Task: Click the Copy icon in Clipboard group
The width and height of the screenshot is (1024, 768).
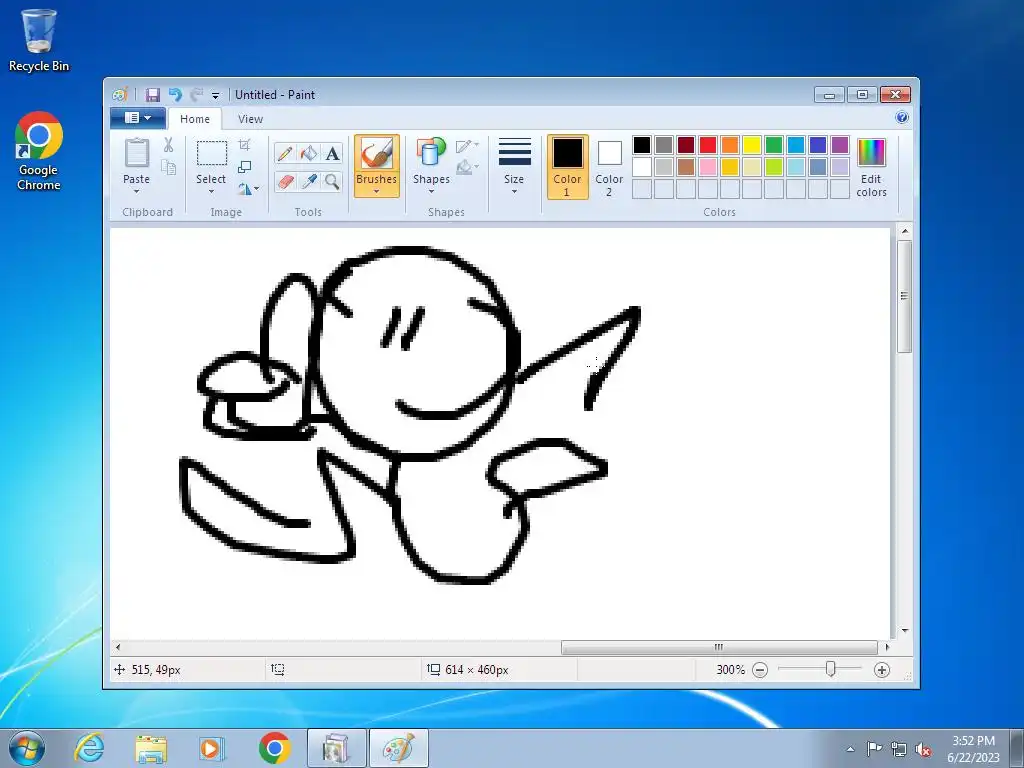Action: [168, 168]
